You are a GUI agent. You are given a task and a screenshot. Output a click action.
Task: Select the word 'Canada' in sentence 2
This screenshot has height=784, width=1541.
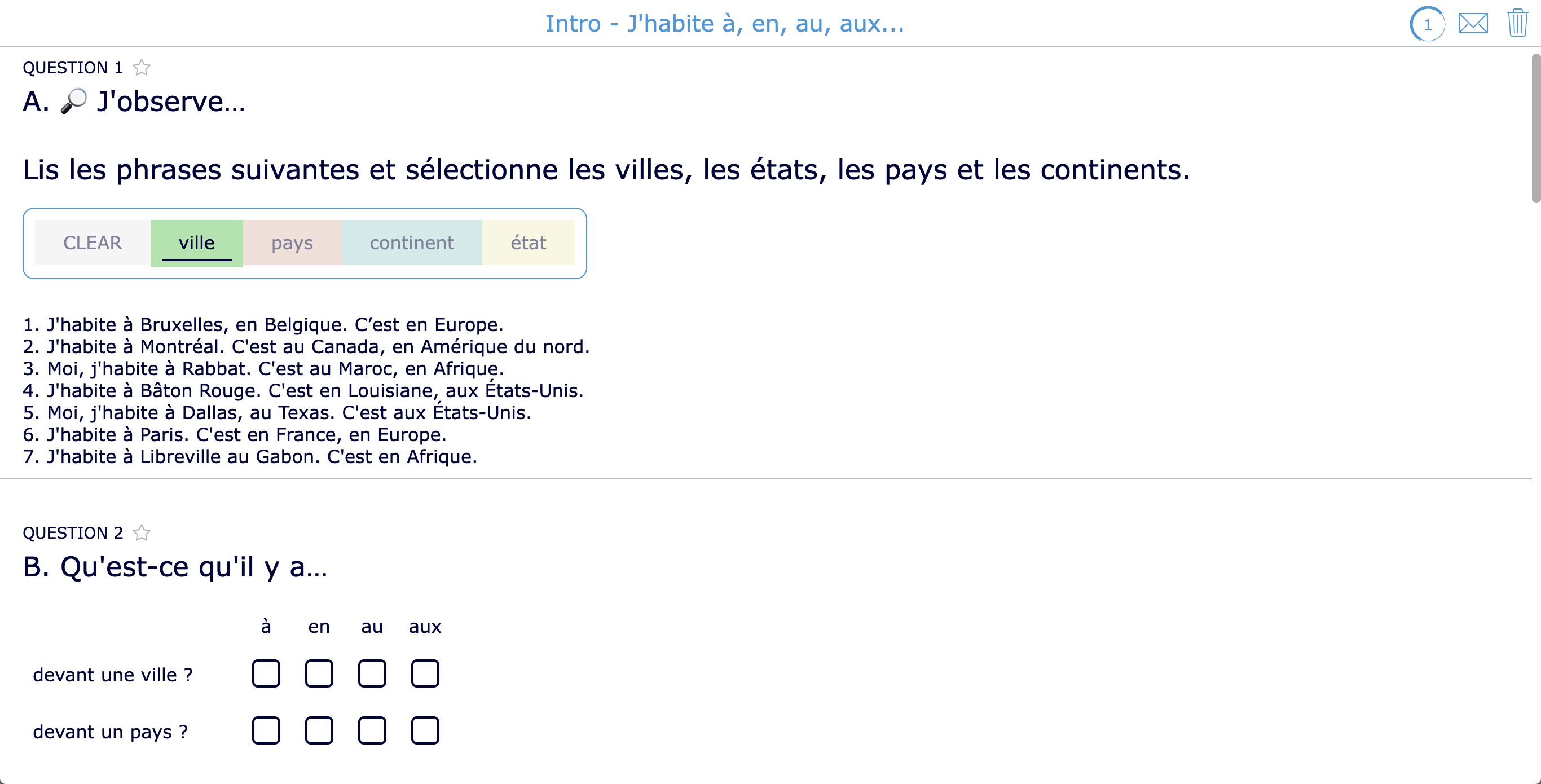[345, 346]
